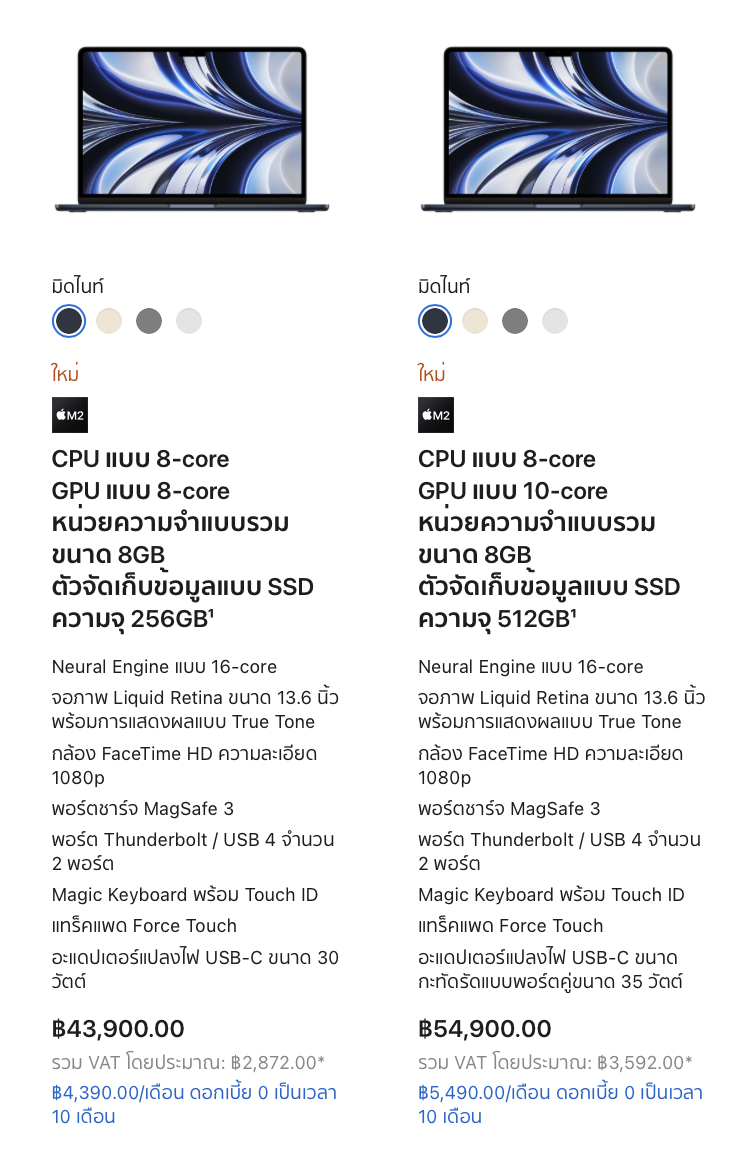Pick Space Gray swatch on left model
The image size is (750, 1150).
(x=149, y=321)
